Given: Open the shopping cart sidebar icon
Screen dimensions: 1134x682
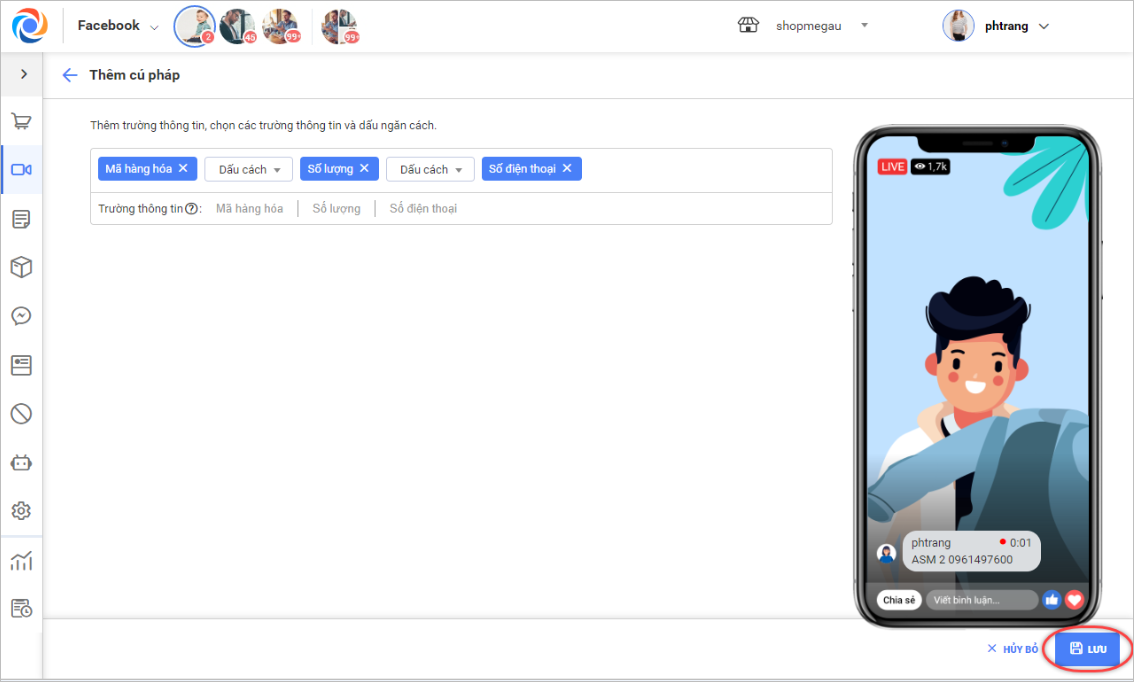Looking at the screenshot, I should (21, 121).
